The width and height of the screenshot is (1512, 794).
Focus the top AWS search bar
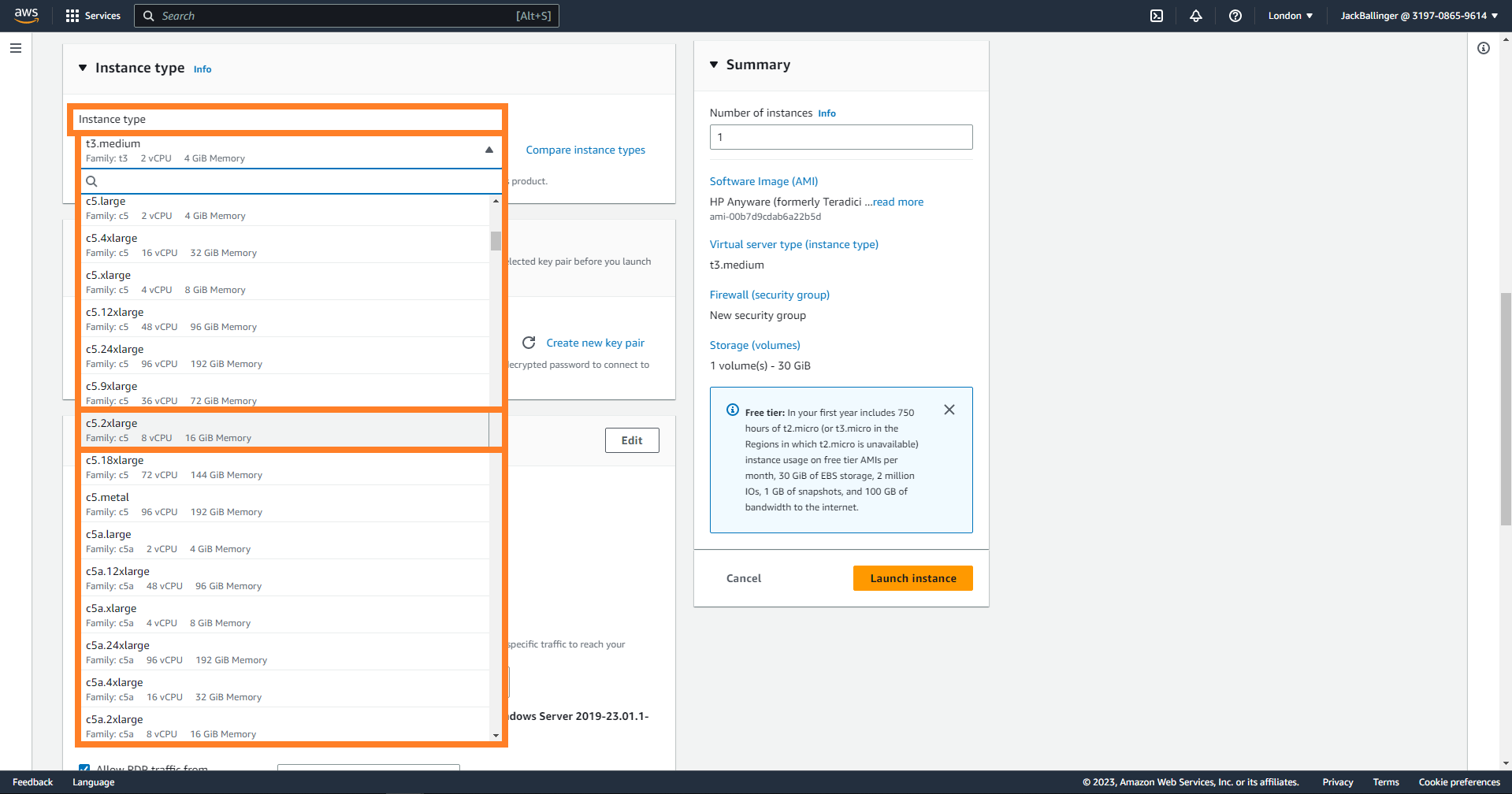point(347,16)
